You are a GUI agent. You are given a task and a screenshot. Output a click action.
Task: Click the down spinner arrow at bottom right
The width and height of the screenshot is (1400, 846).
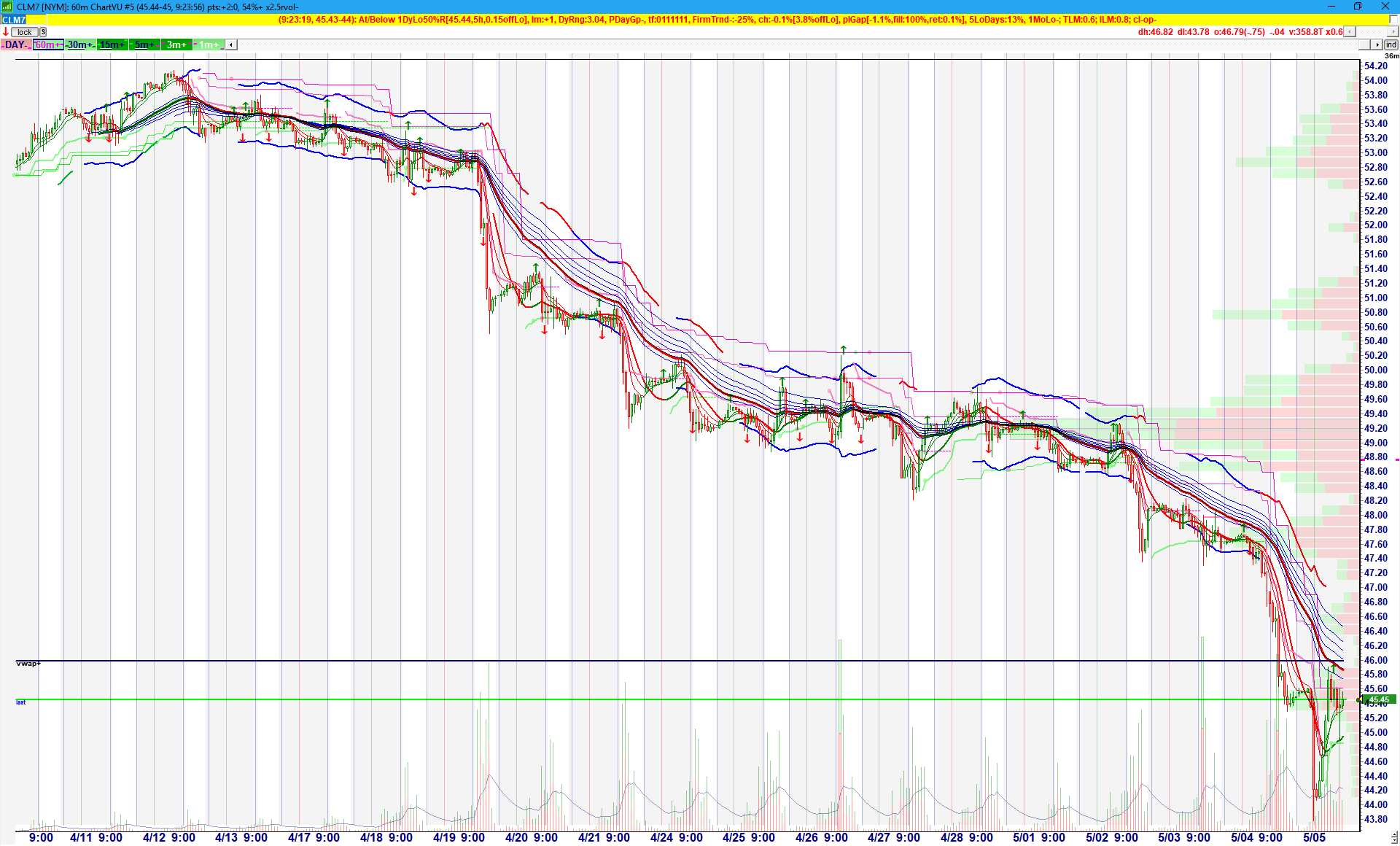pyautogui.click(x=1394, y=840)
